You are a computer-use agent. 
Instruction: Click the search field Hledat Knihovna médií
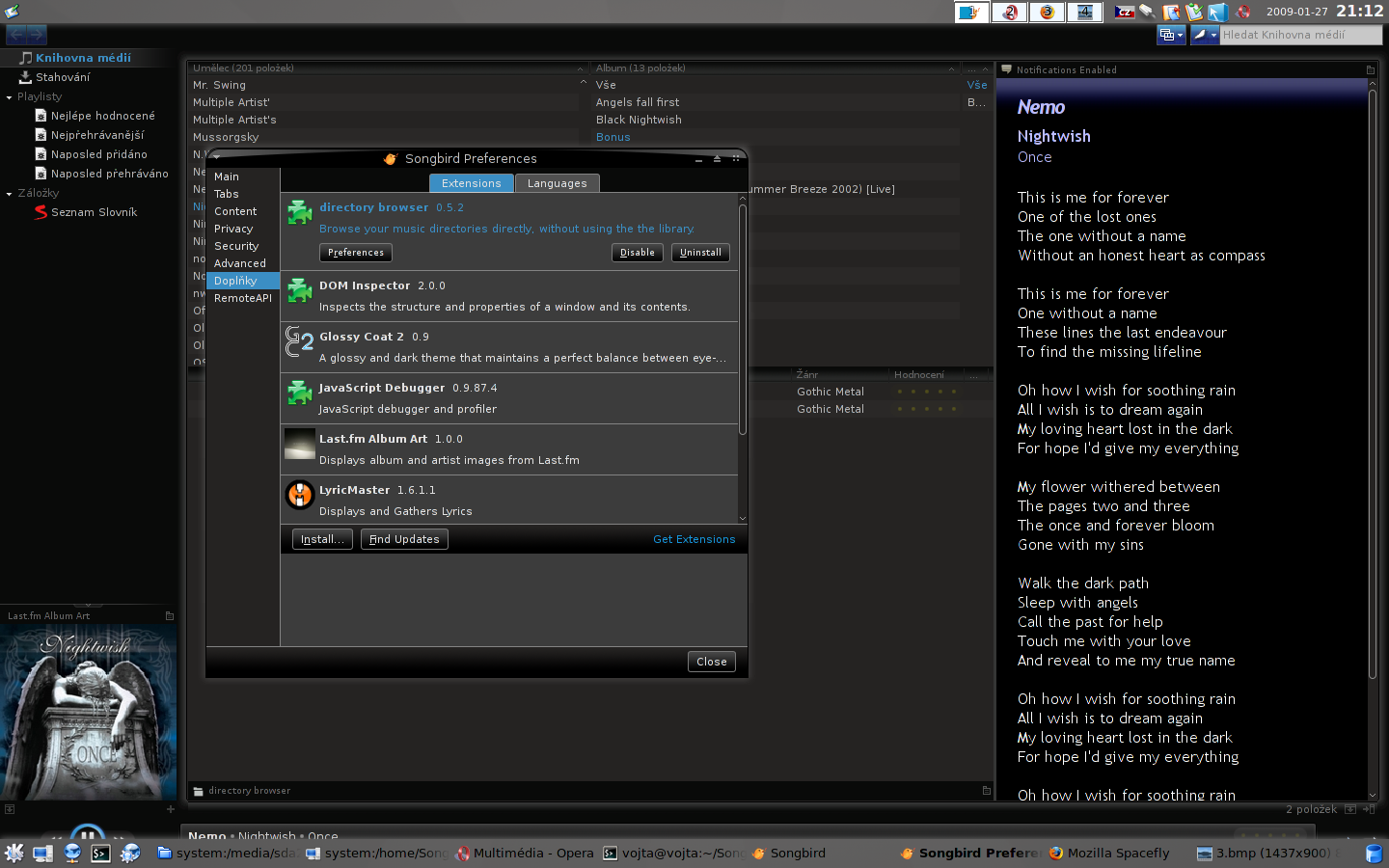[1301, 35]
